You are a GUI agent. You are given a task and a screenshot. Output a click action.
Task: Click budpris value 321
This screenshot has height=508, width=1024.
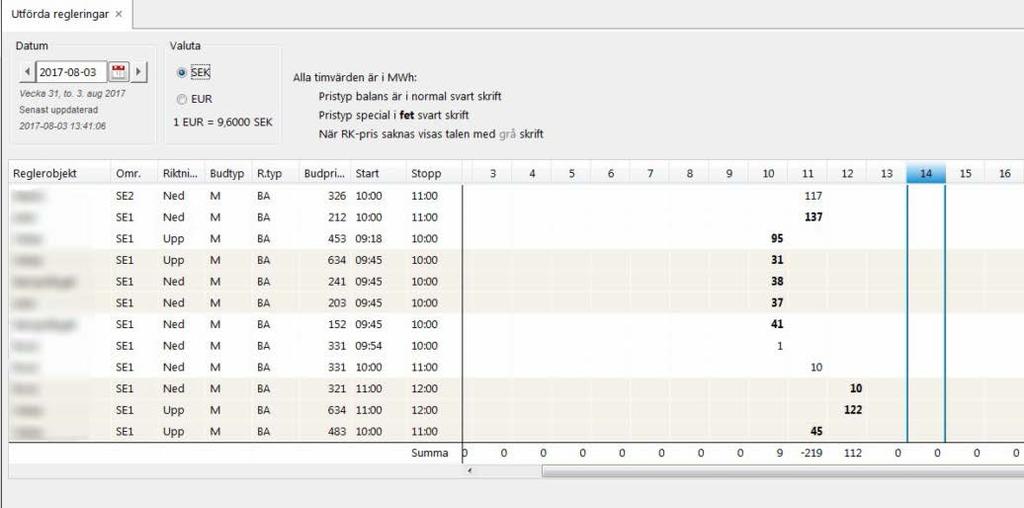(338, 389)
